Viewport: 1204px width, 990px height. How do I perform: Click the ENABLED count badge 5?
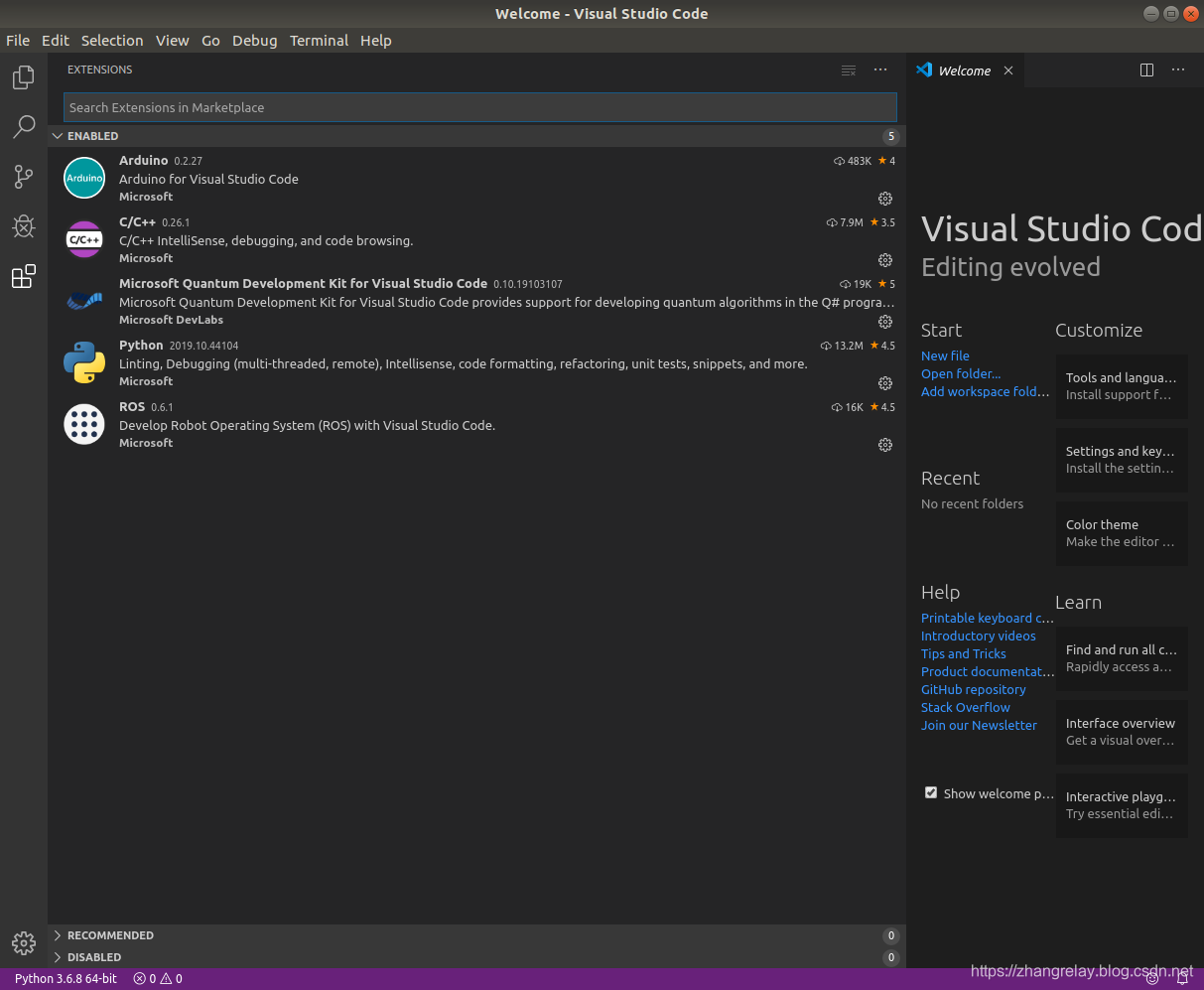891,136
